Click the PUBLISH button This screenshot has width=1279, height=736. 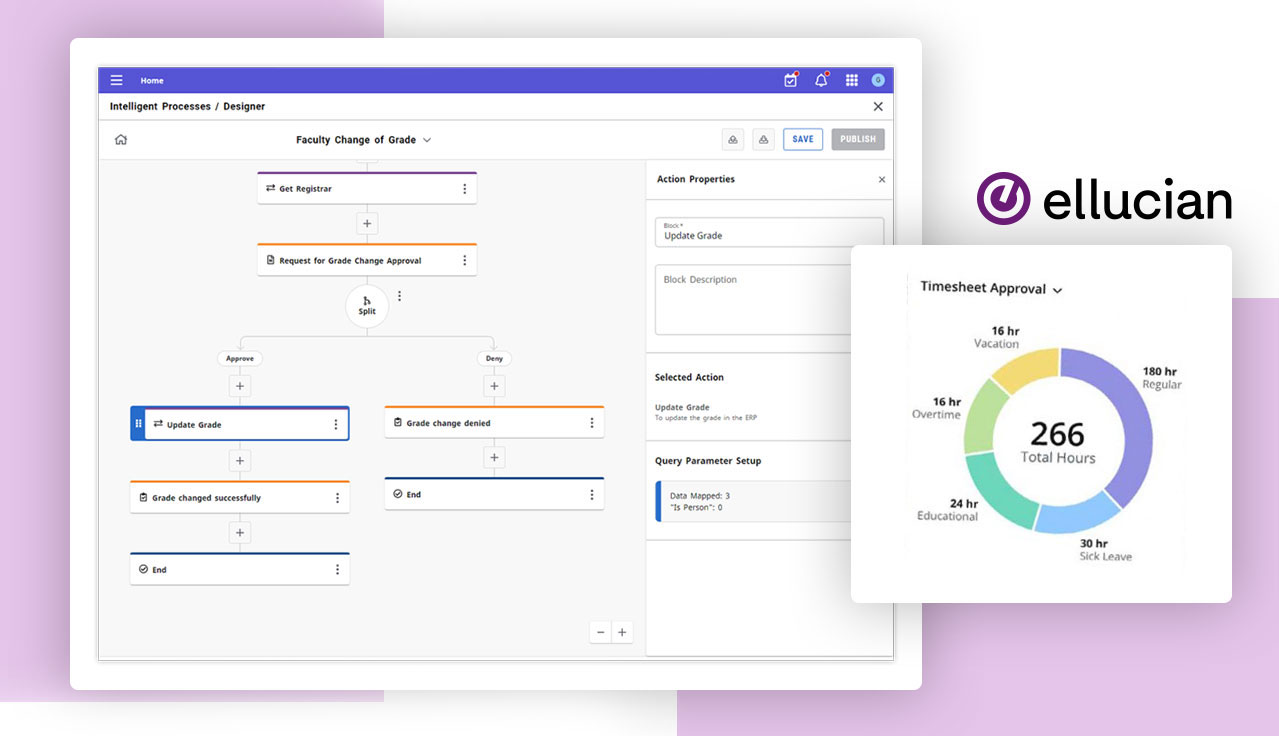858,140
